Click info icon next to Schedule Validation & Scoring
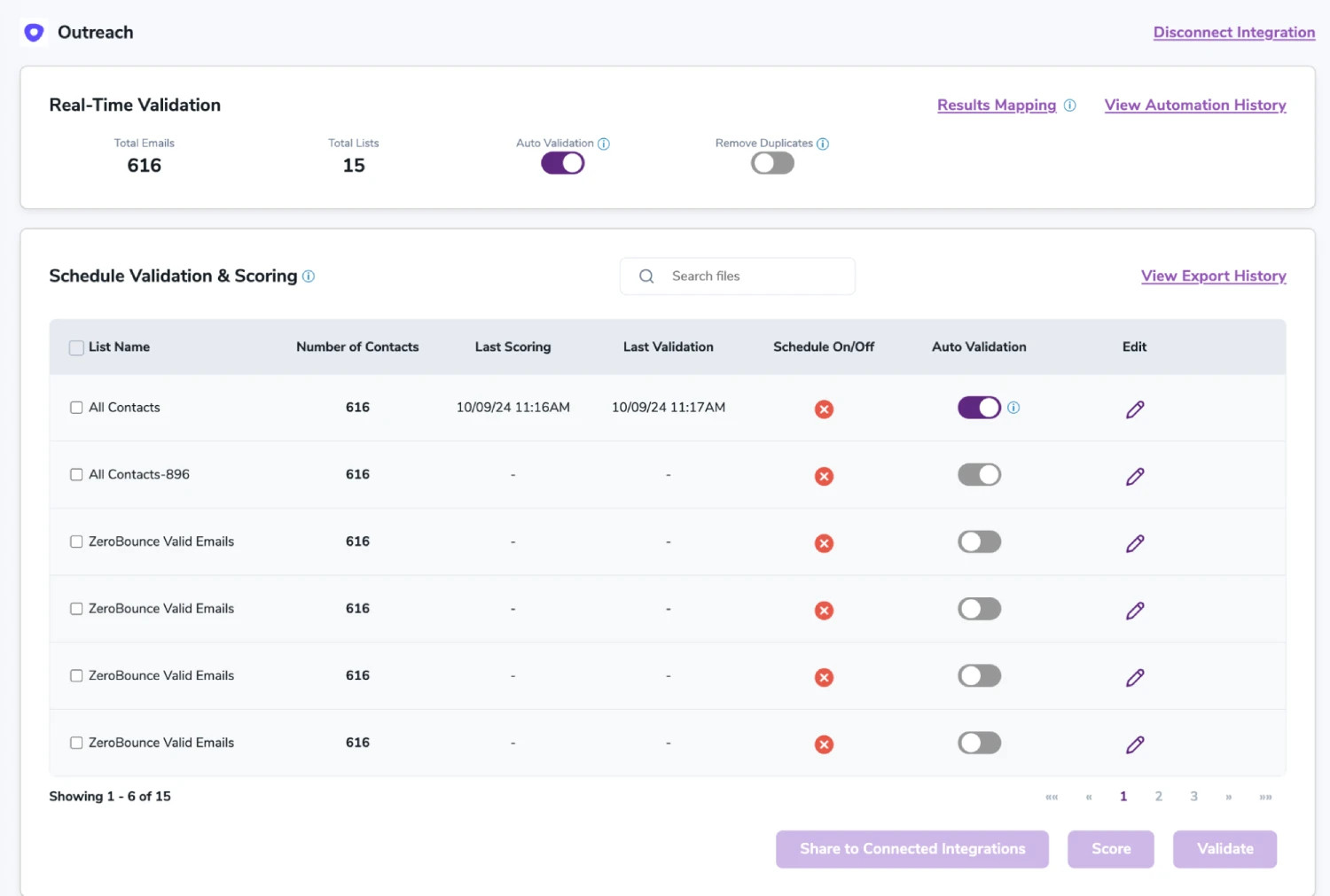Image resolution: width=1330 pixels, height=896 pixels. tap(309, 277)
